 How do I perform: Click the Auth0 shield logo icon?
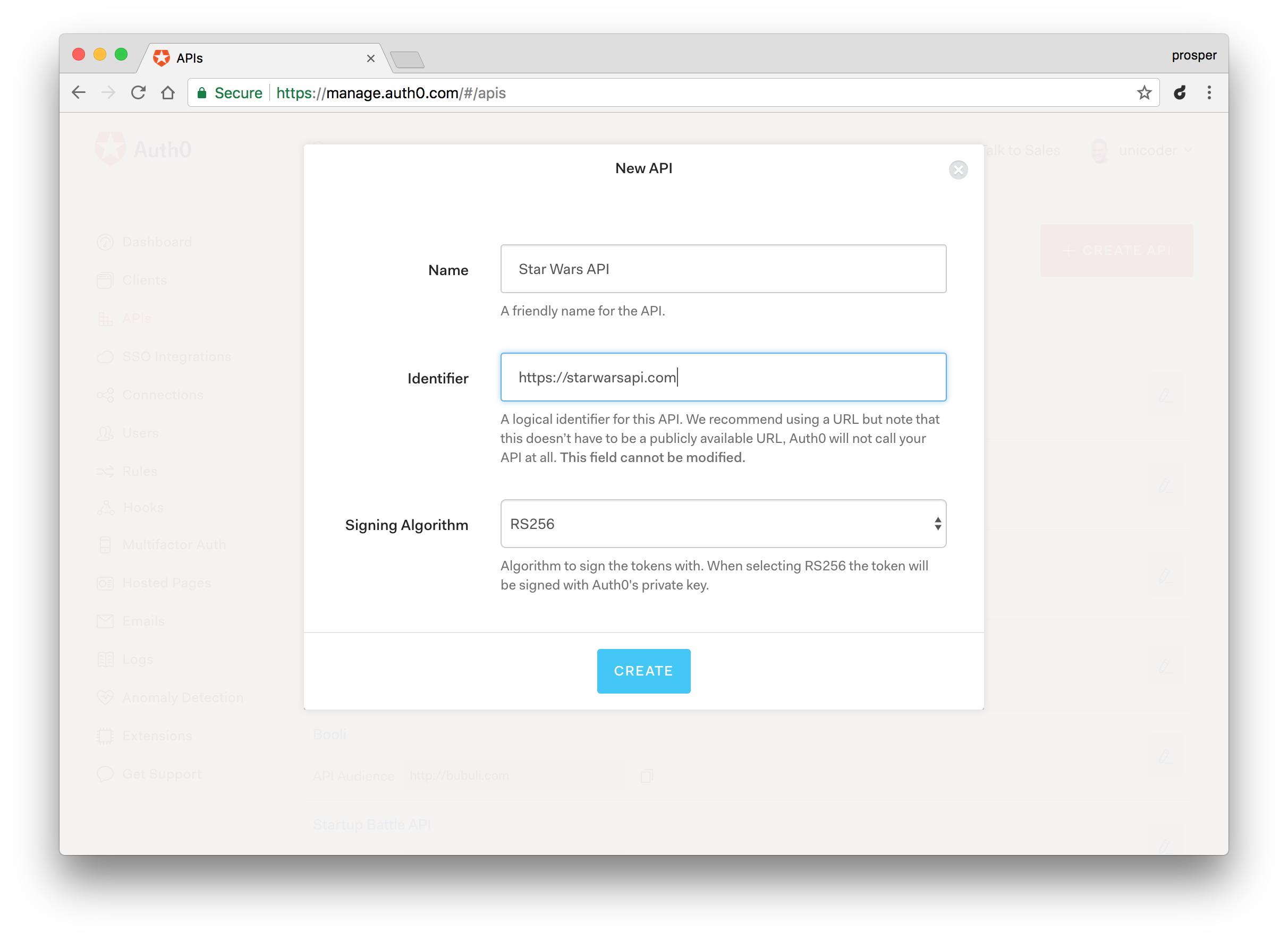(x=110, y=149)
